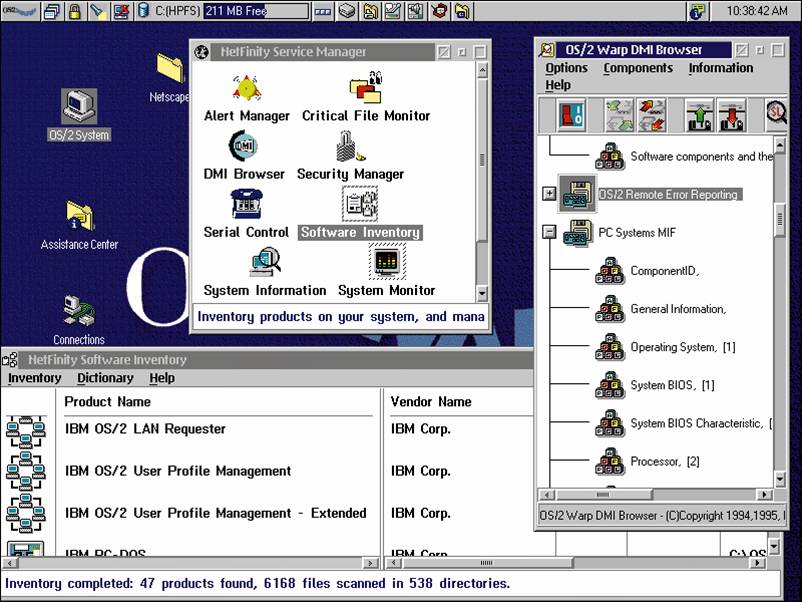Click the SL magnifier icon in DMI toolbar
This screenshot has width=802, height=602.
point(776,113)
